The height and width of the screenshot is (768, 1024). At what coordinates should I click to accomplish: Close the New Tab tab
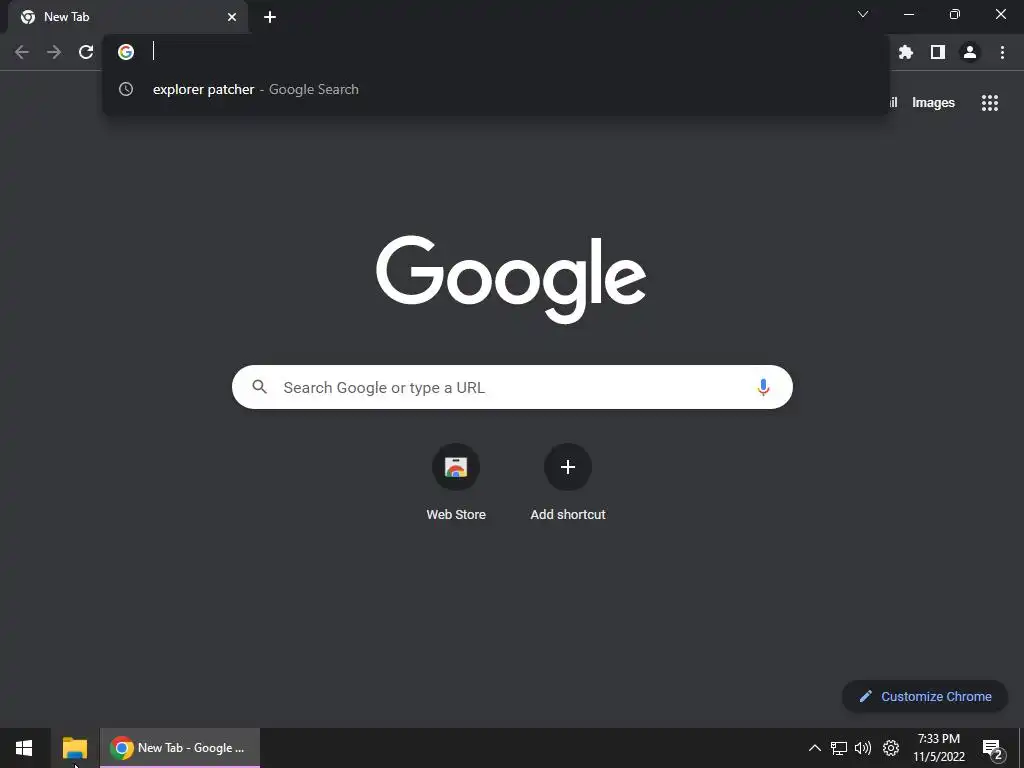click(232, 17)
